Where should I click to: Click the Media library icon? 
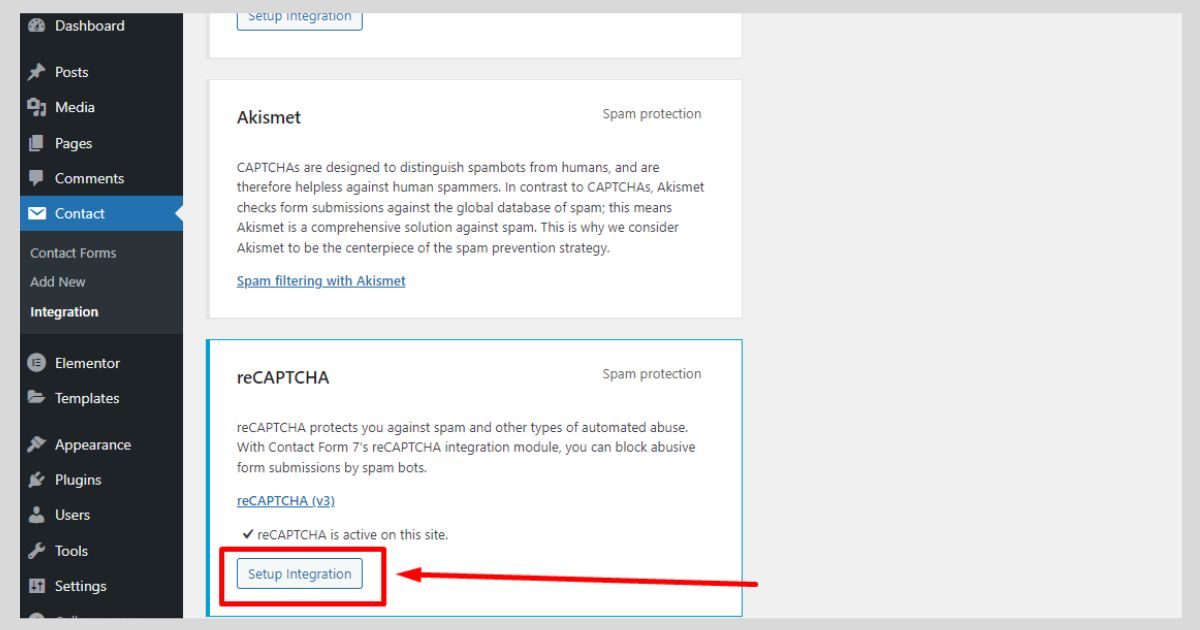[x=37, y=107]
